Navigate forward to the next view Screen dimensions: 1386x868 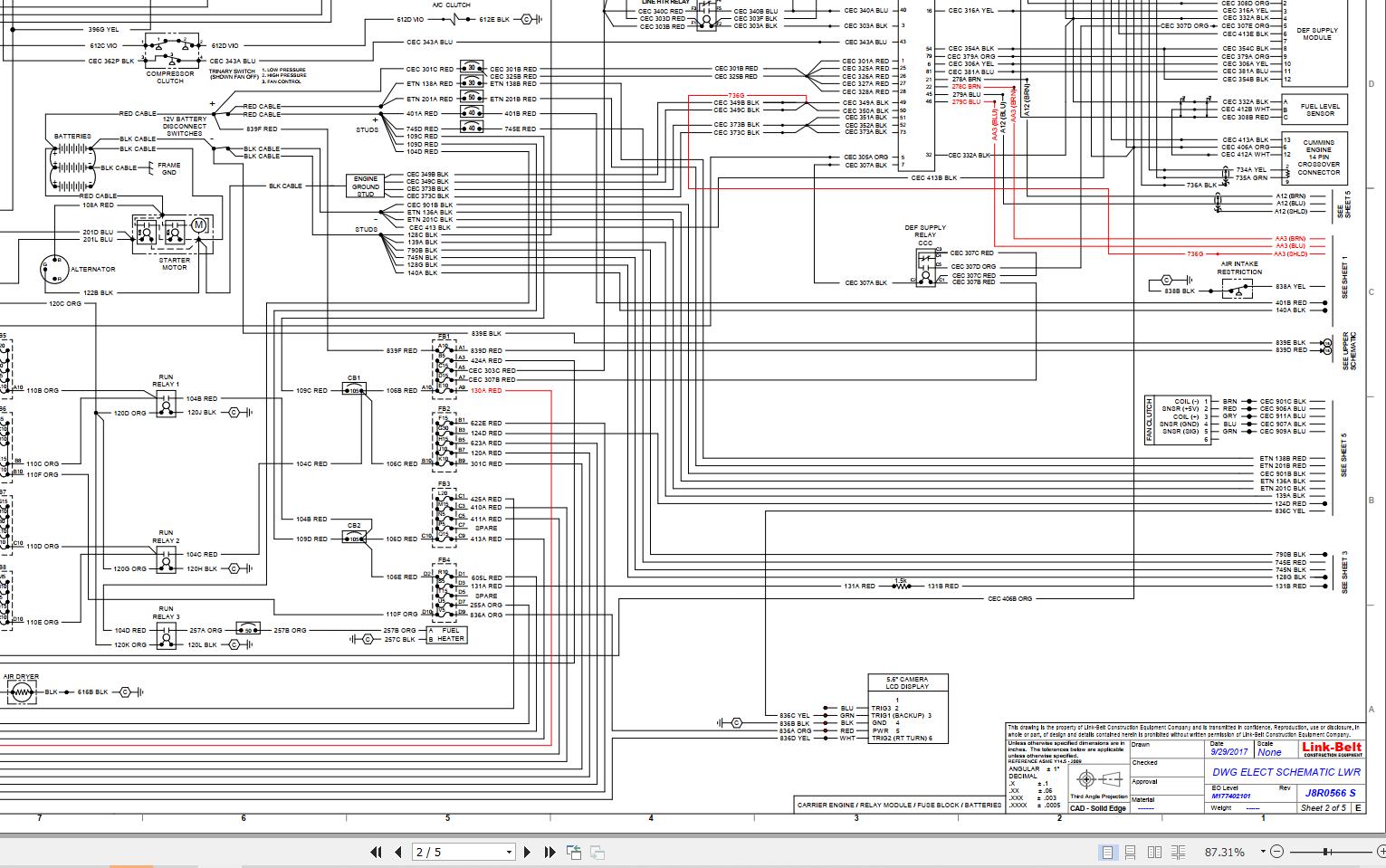(597, 852)
